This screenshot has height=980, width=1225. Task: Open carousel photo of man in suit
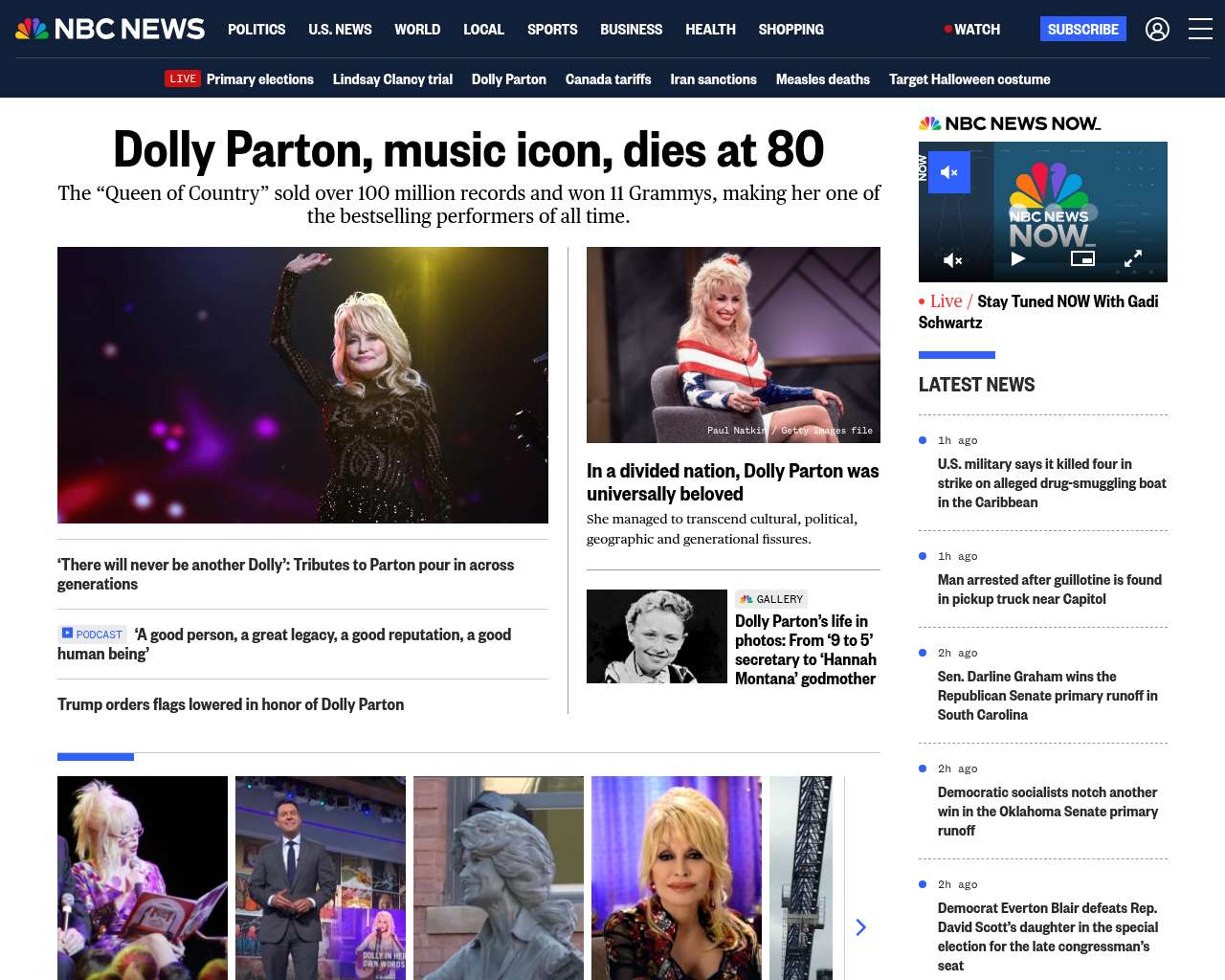(321, 878)
